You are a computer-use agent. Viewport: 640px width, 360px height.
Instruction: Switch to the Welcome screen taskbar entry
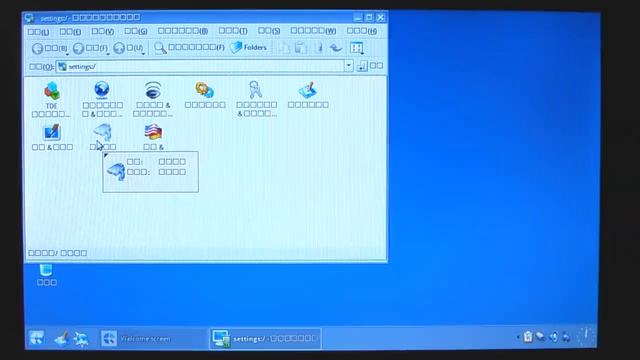pyautogui.click(x=153, y=338)
